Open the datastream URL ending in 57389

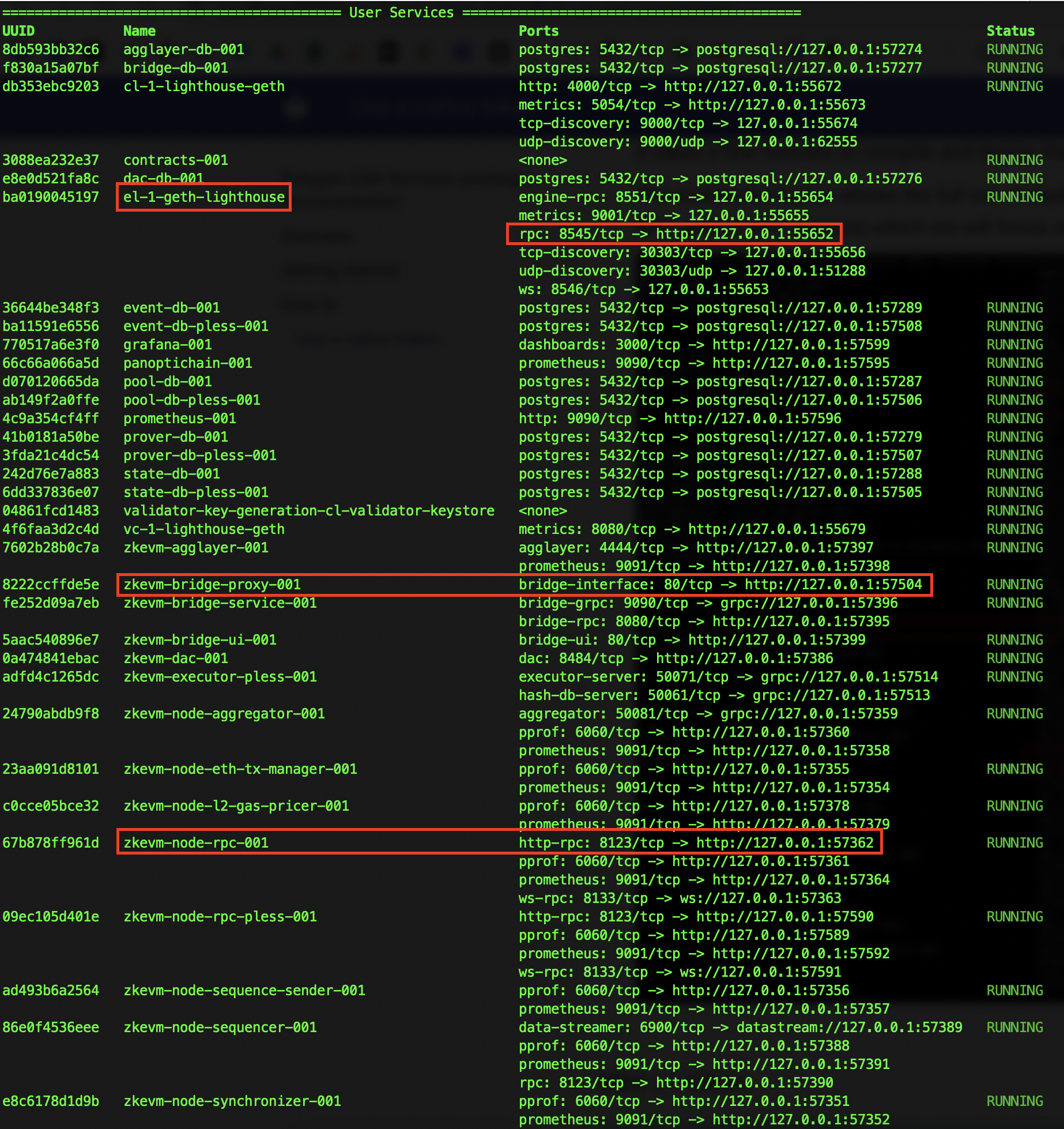coord(849,1028)
